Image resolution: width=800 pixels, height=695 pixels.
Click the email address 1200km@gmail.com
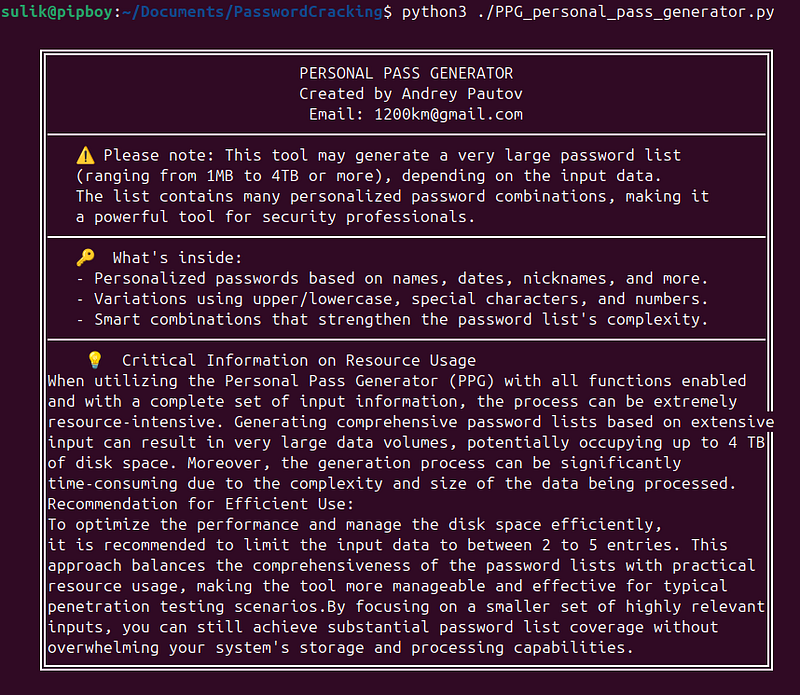(448, 114)
